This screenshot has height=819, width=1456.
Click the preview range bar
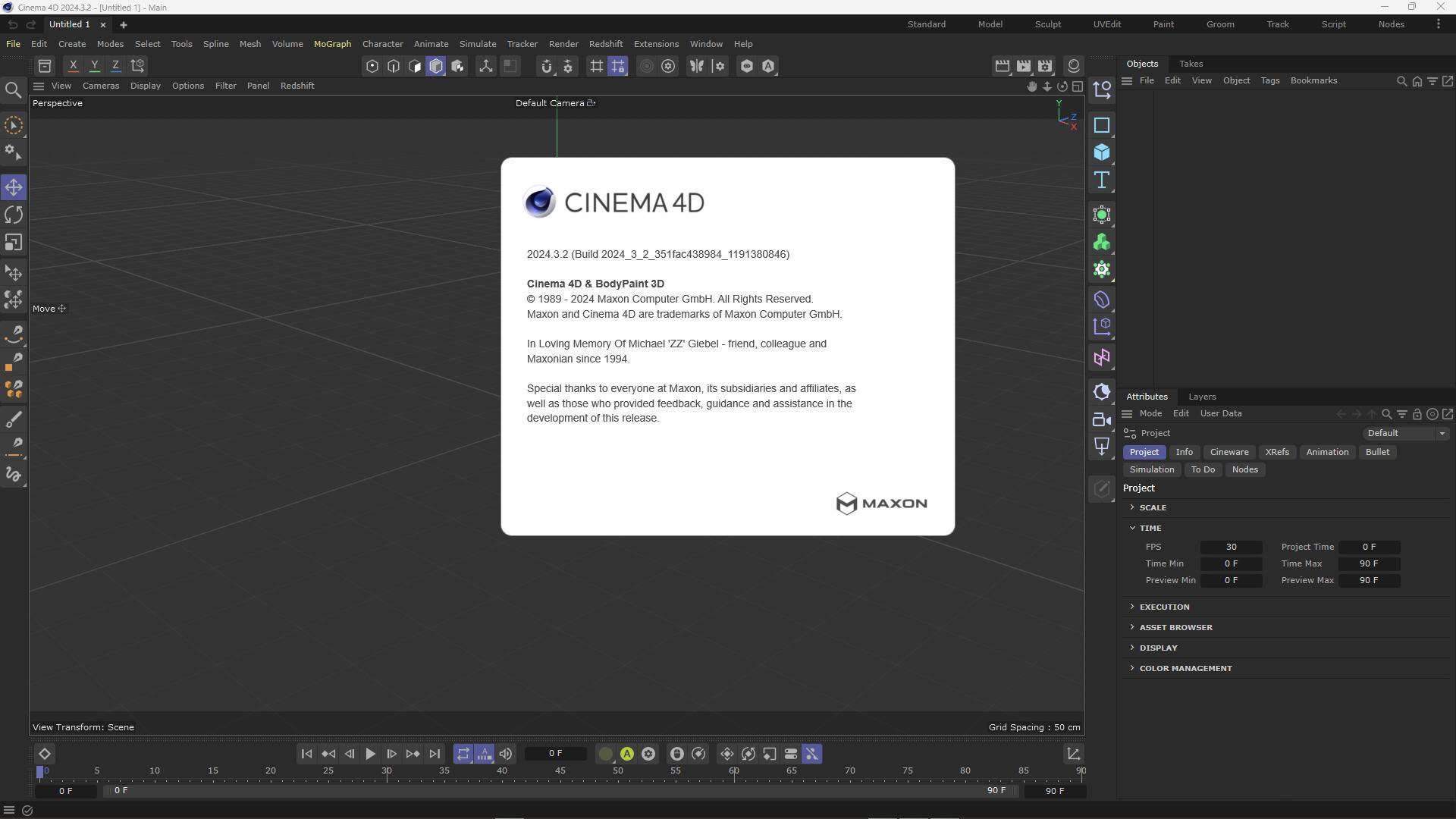tap(560, 790)
